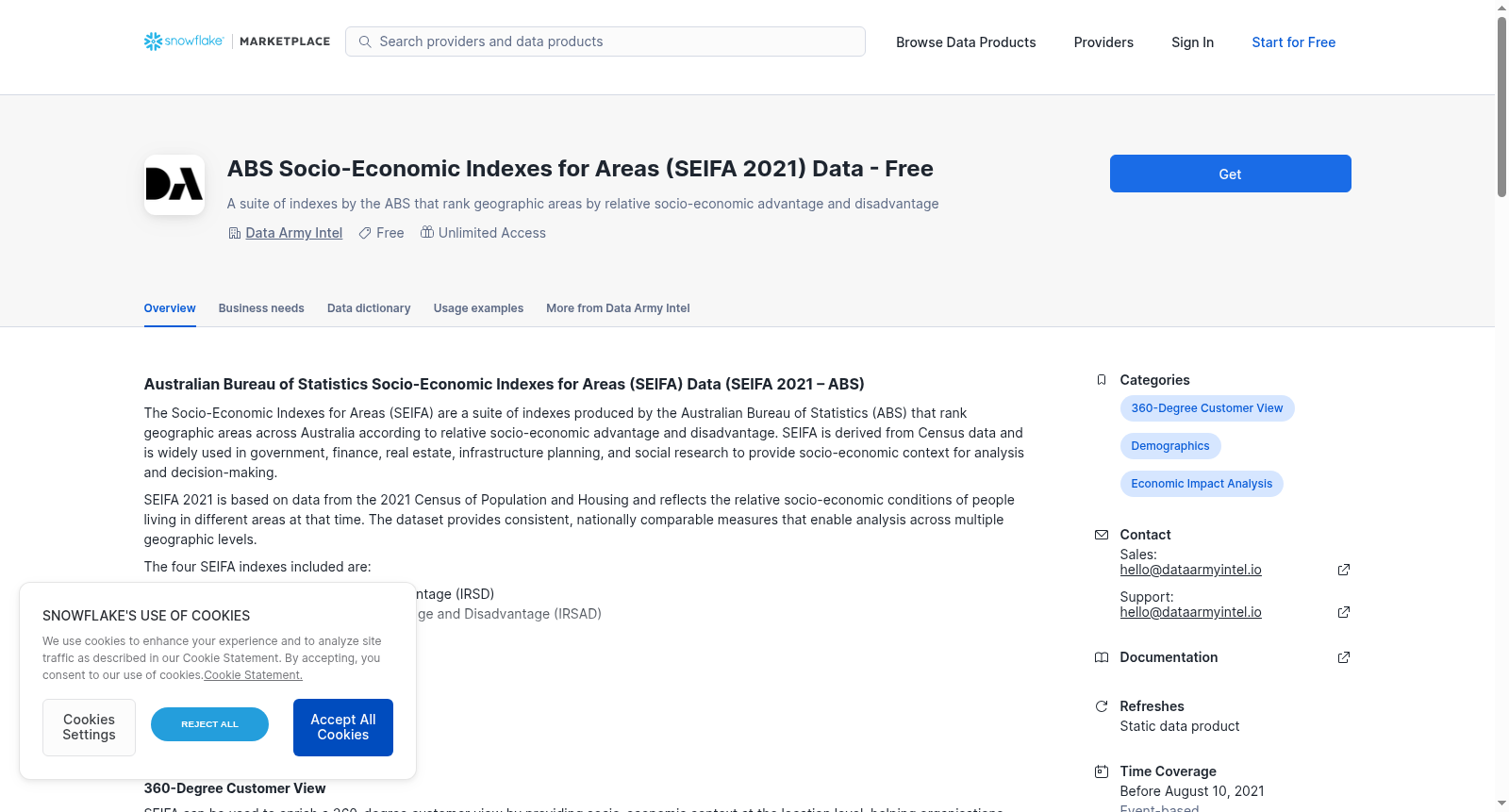Click the Snowflake logo
Viewport: 1509px width, 812px height.
184,41
